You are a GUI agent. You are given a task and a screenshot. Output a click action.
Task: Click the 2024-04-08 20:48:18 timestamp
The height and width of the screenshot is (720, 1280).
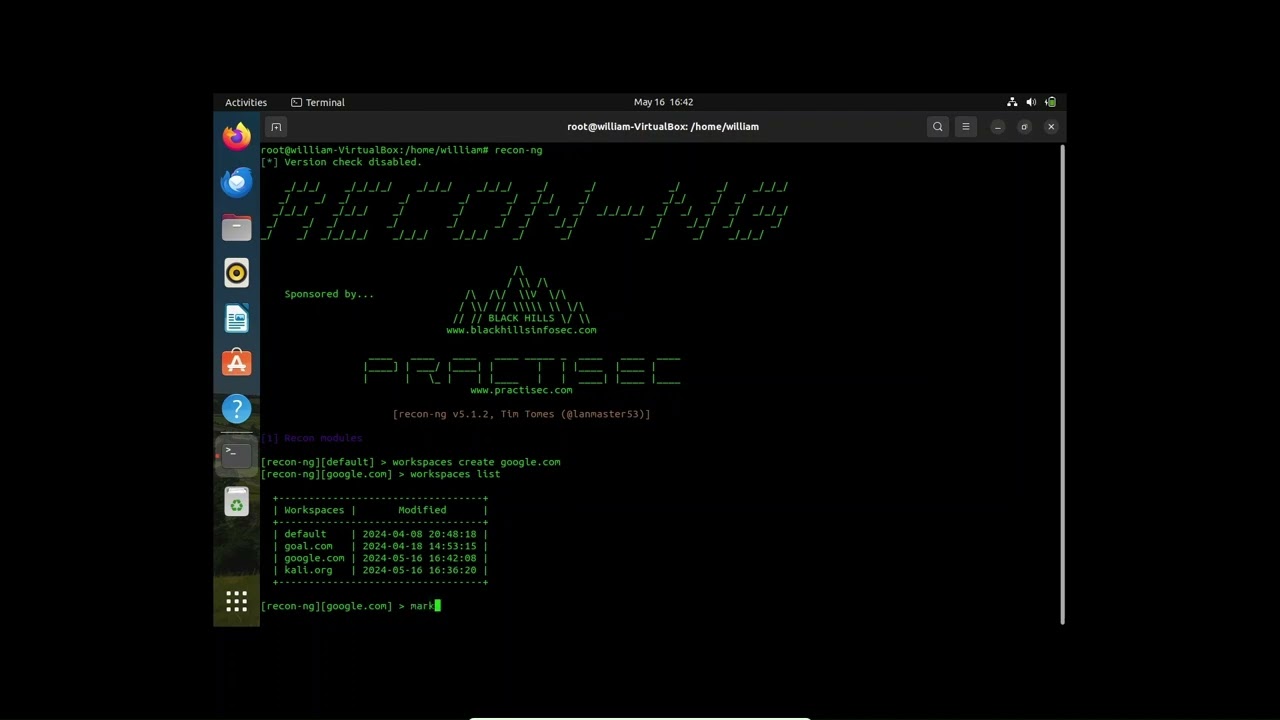pos(419,534)
